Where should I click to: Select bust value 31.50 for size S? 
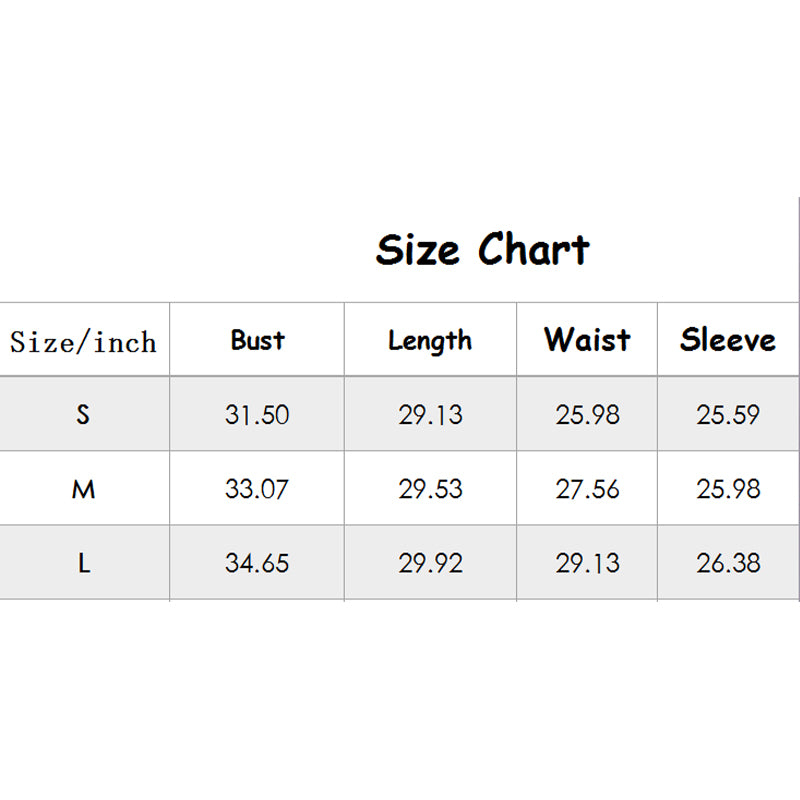[x=257, y=414]
